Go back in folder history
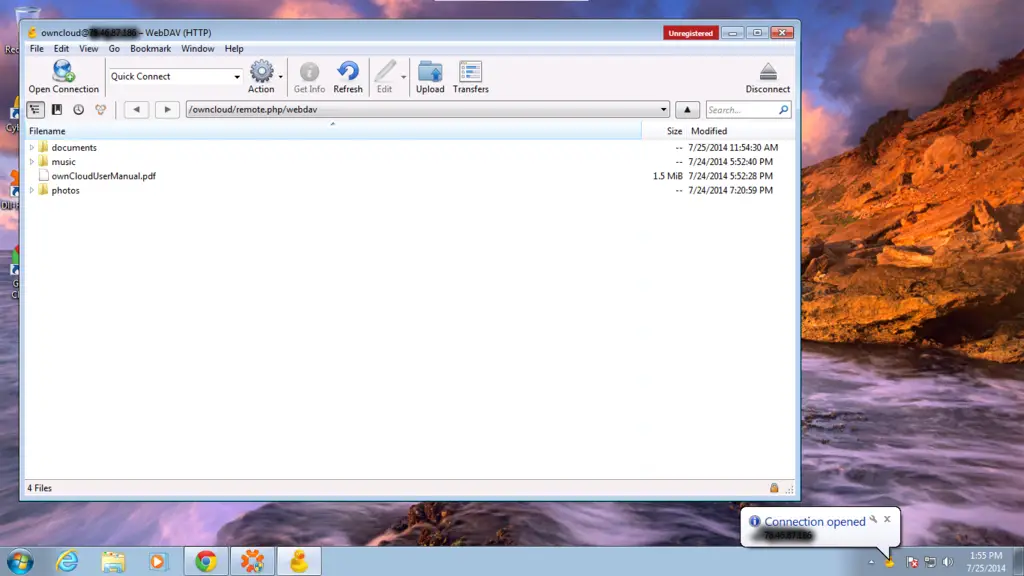 click(x=136, y=110)
